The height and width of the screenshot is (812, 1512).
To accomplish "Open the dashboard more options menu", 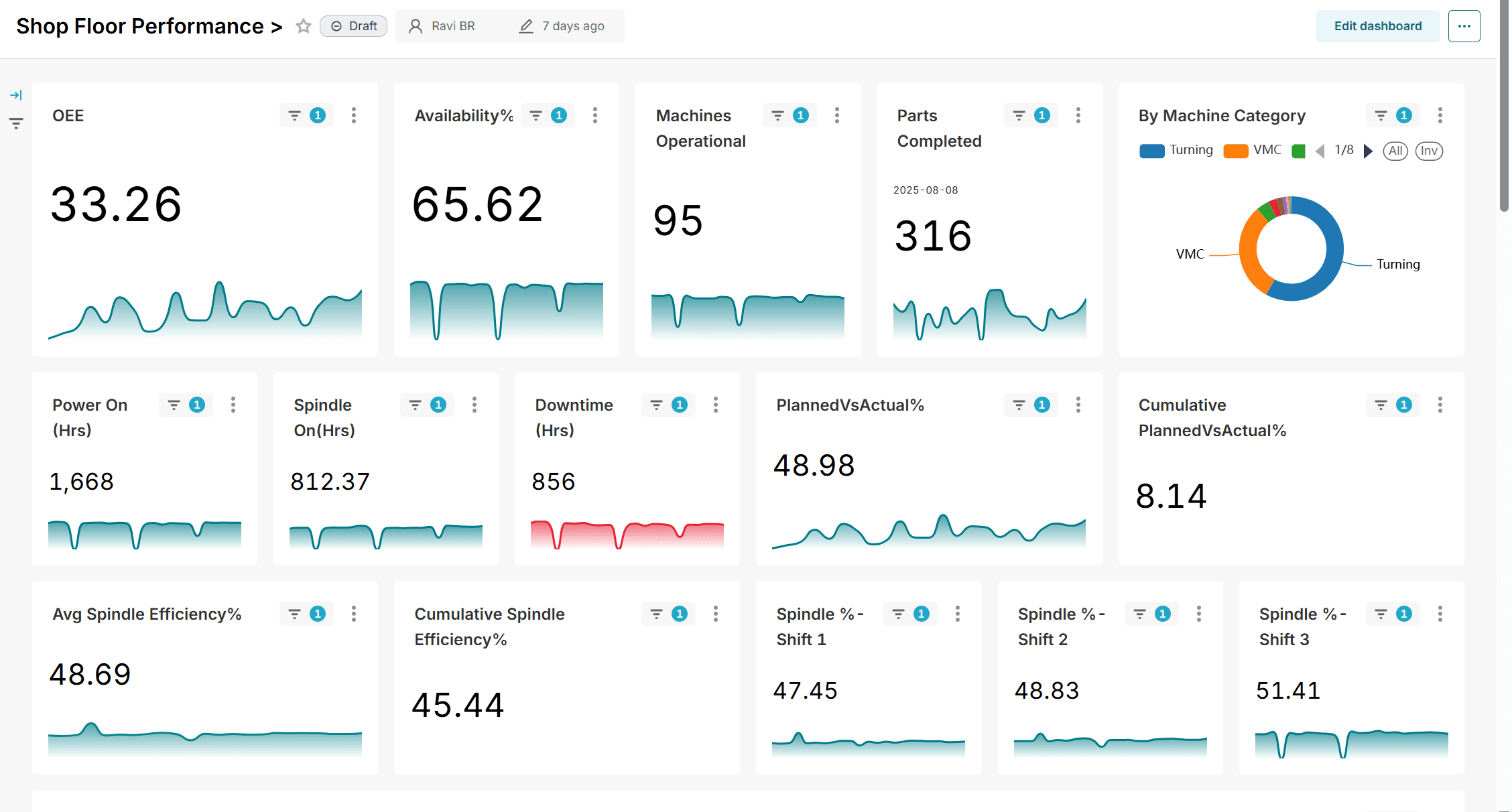I will pyautogui.click(x=1464, y=26).
